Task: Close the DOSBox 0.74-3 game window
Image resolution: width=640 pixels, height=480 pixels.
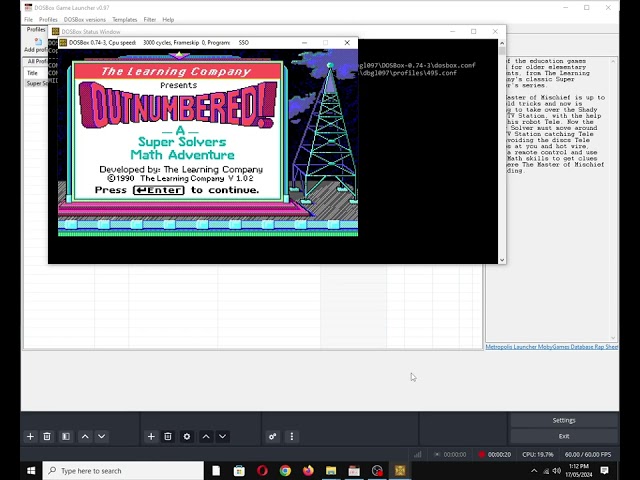Action: [x=347, y=42]
